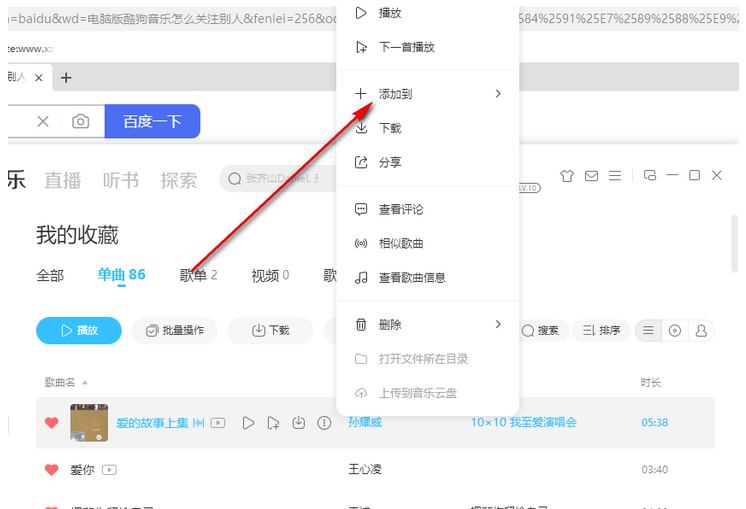746x509 pixels.
Task: Click the play icon on 爱的故事上集 row
Action: [248, 423]
